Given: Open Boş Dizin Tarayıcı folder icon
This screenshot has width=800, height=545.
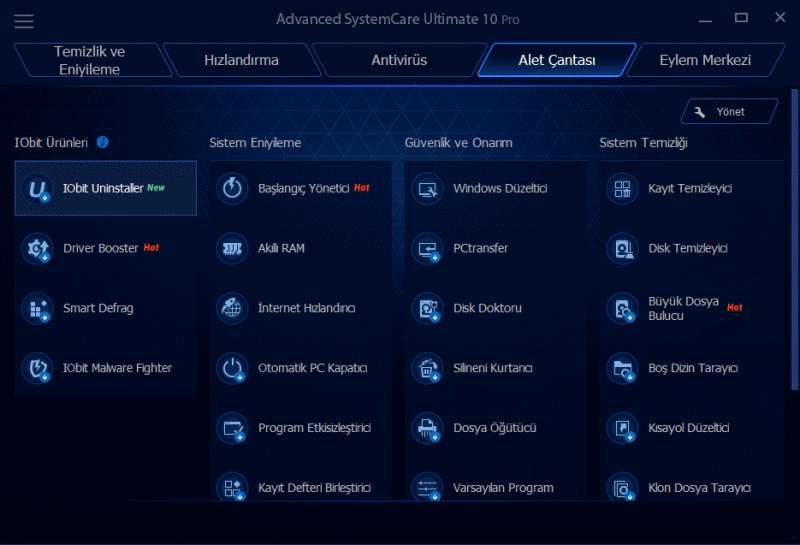Looking at the screenshot, I should click(622, 368).
